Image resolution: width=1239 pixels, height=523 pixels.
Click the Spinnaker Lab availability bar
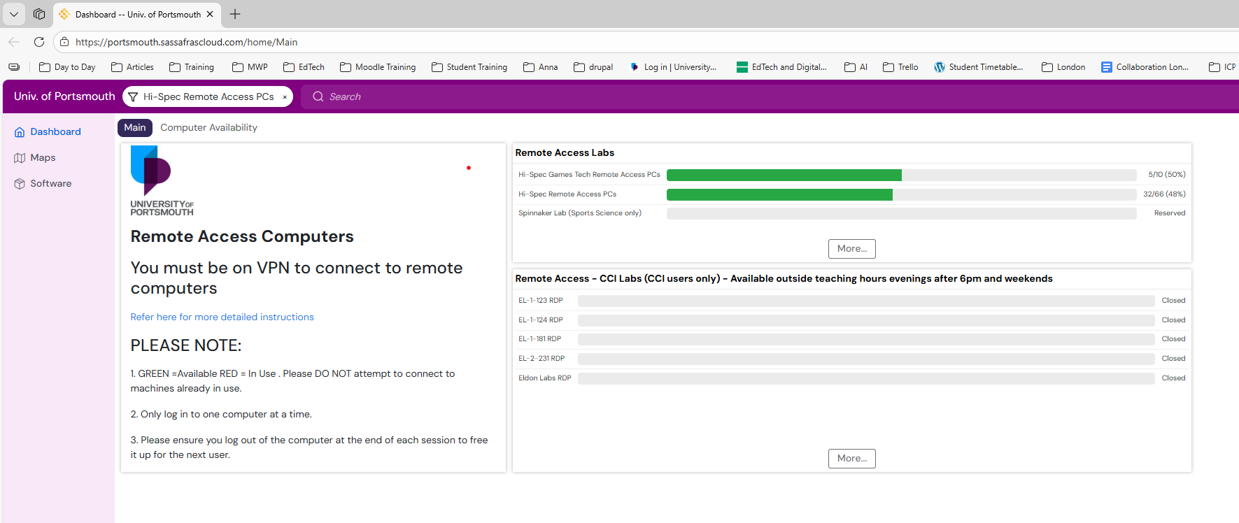[901, 213]
